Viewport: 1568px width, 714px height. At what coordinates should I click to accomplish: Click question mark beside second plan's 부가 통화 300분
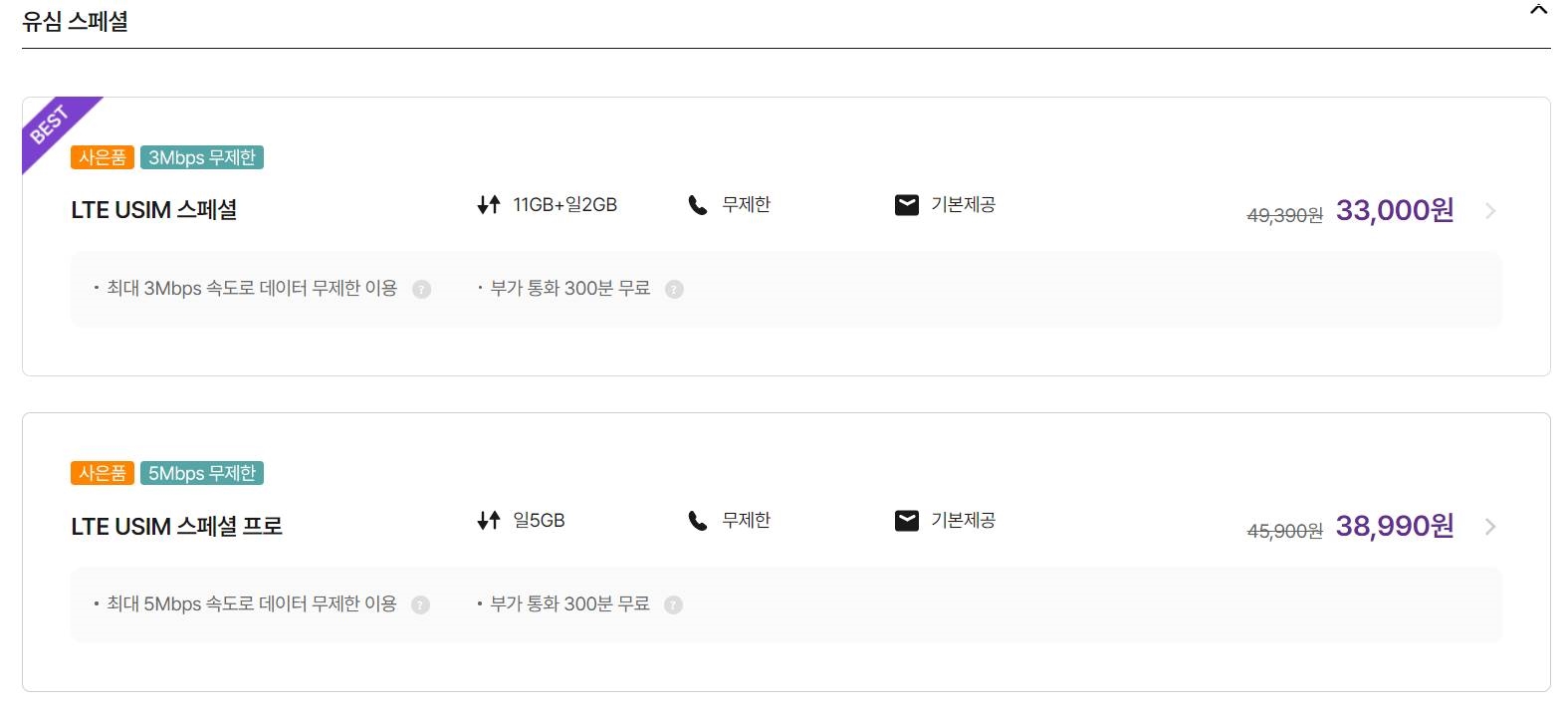click(x=674, y=604)
